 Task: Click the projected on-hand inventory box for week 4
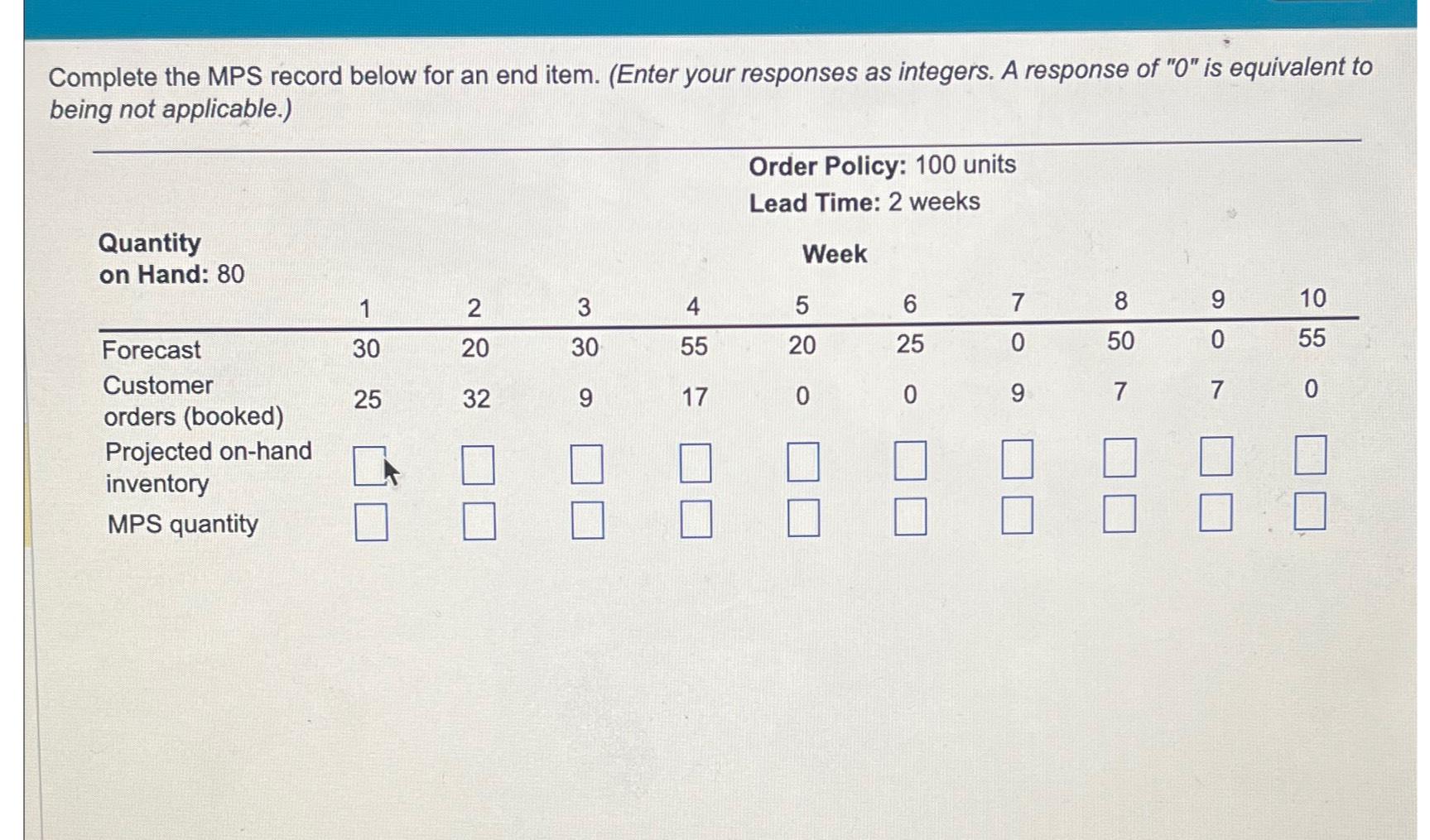pyautogui.click(x=696, y=464)
